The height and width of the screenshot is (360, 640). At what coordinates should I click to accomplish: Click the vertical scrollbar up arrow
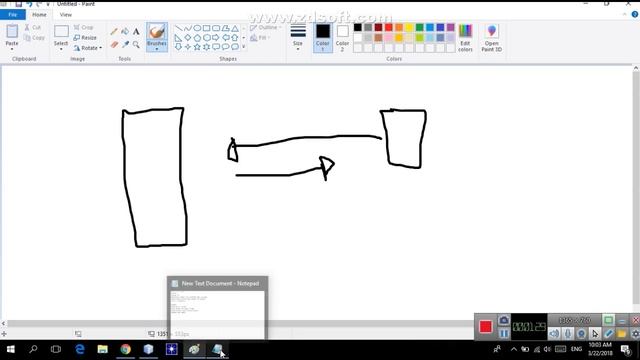pyautogui.click(x=636, y=69)
